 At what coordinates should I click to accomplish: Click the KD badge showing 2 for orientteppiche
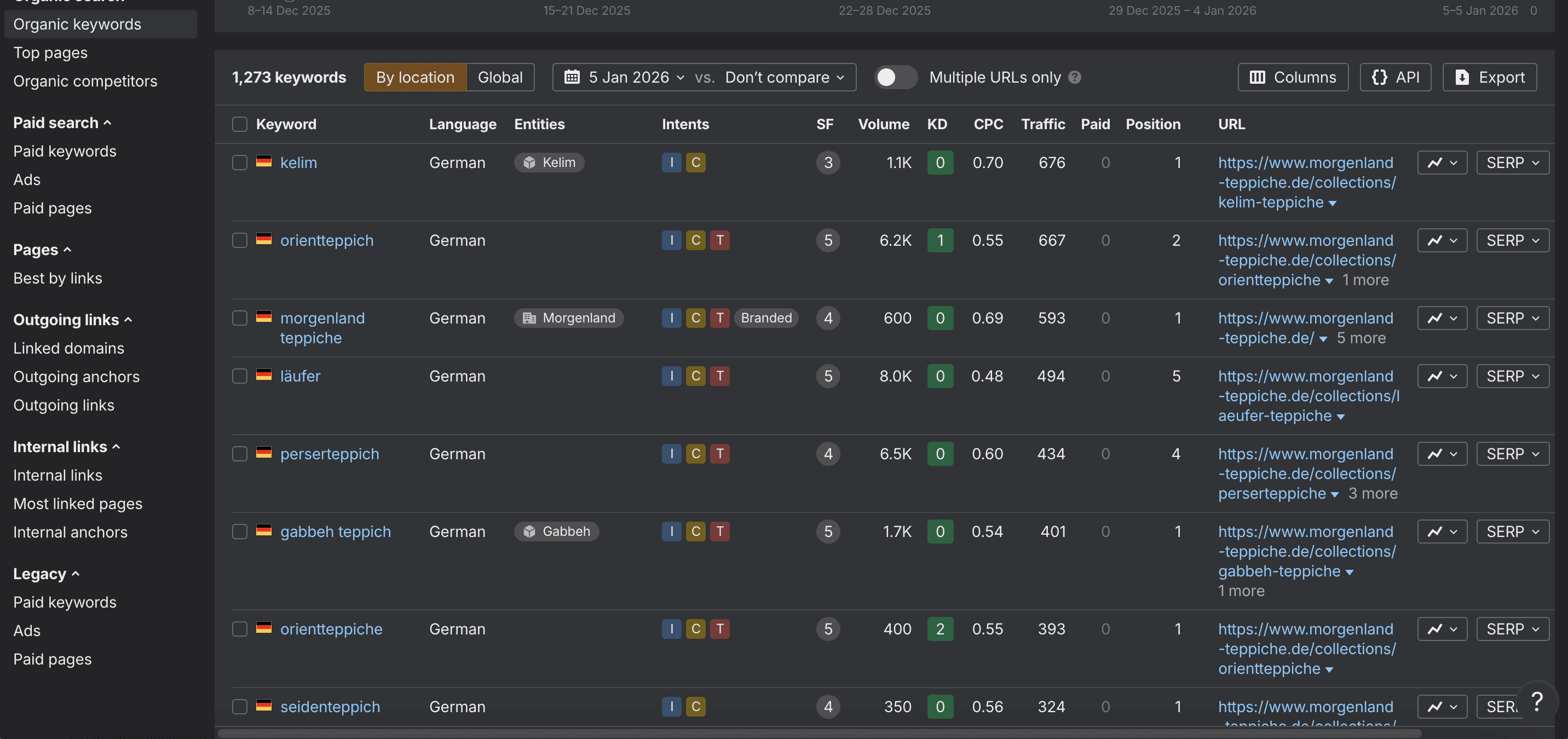coord(939,628)
